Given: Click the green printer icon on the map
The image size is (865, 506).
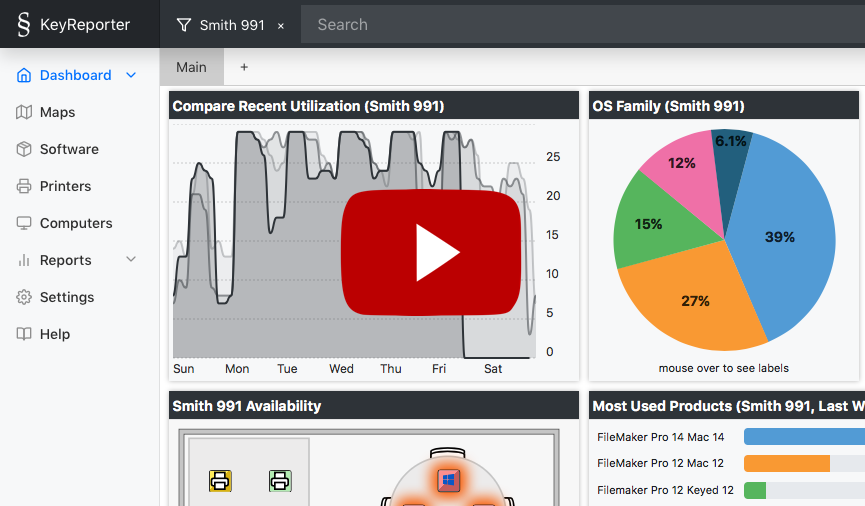Looking at the screenshot, I should point(280,481).
